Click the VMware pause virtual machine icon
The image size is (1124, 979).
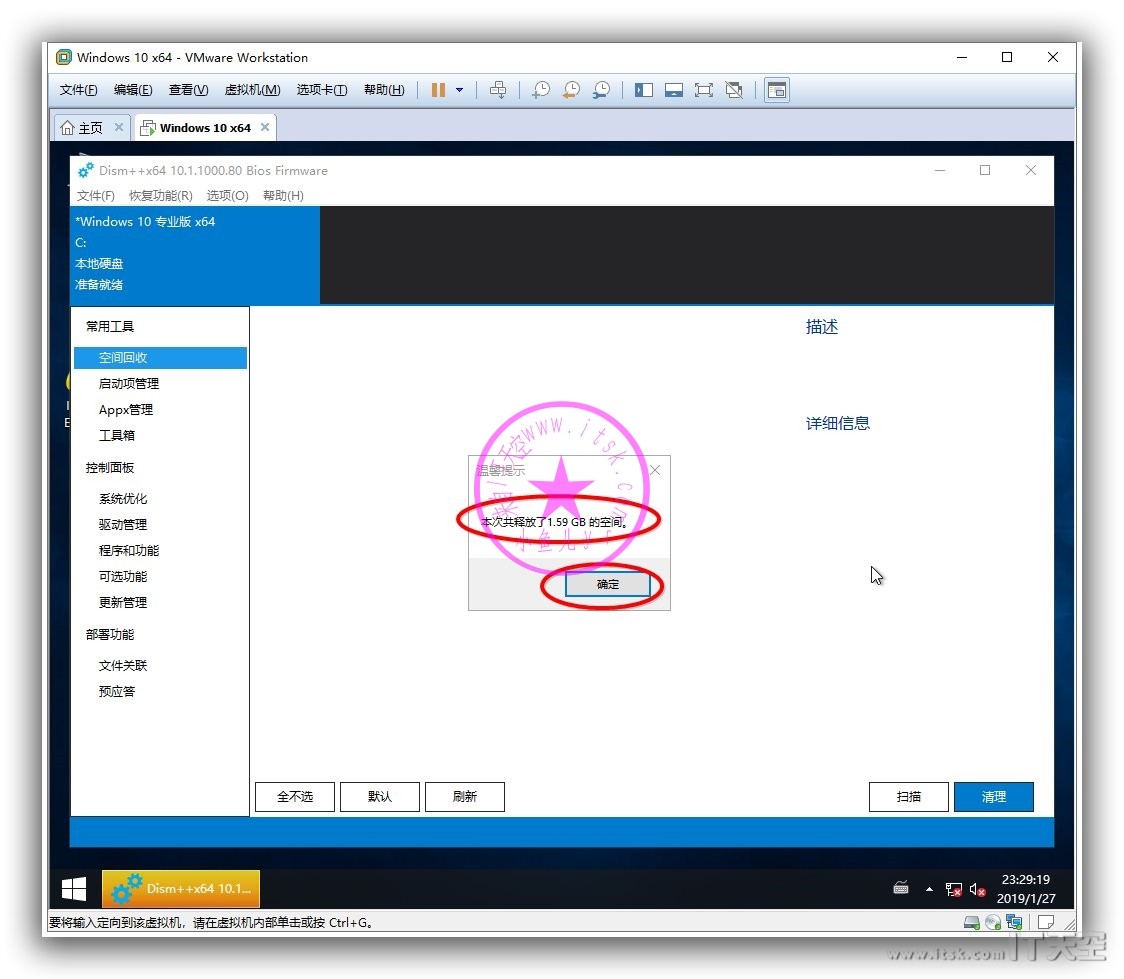[438, 90]
